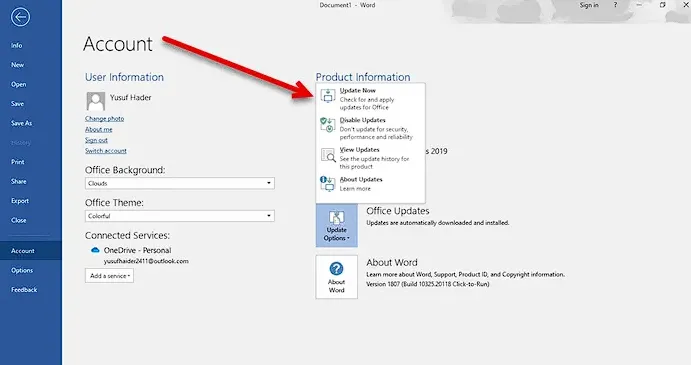This screenshot has width=691, height=365.
Task: Click the Version 1807 build text
Action: pyautogui.click(x=427, y=284)
